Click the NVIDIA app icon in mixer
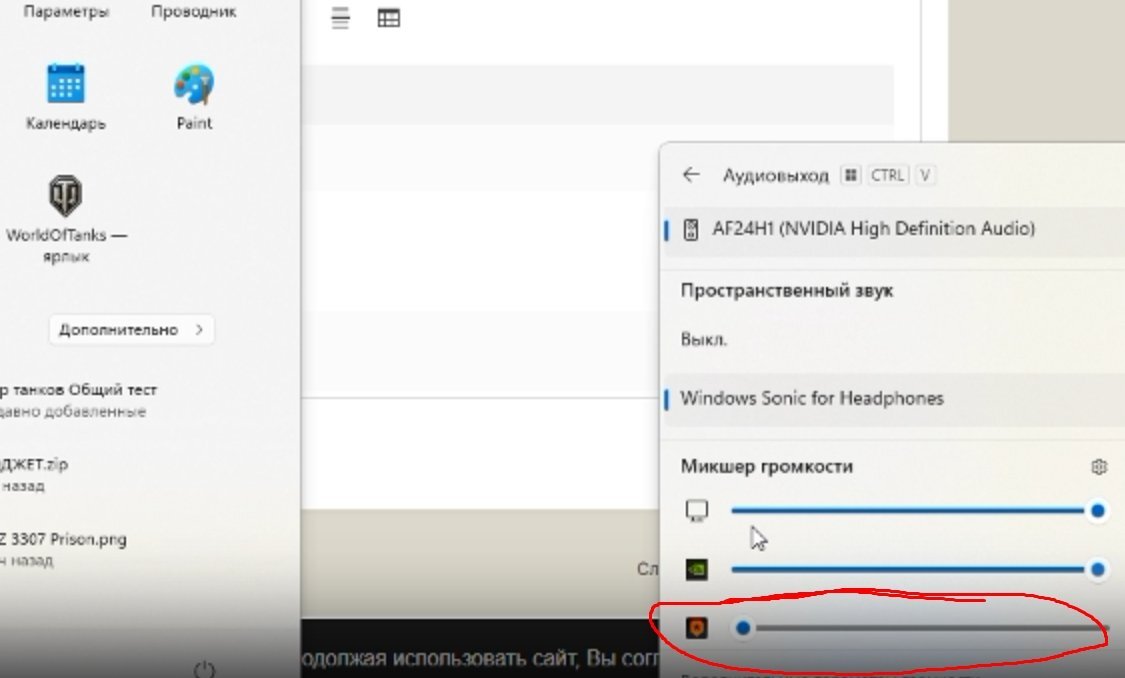1125x678 pixels. click(697, 570)
